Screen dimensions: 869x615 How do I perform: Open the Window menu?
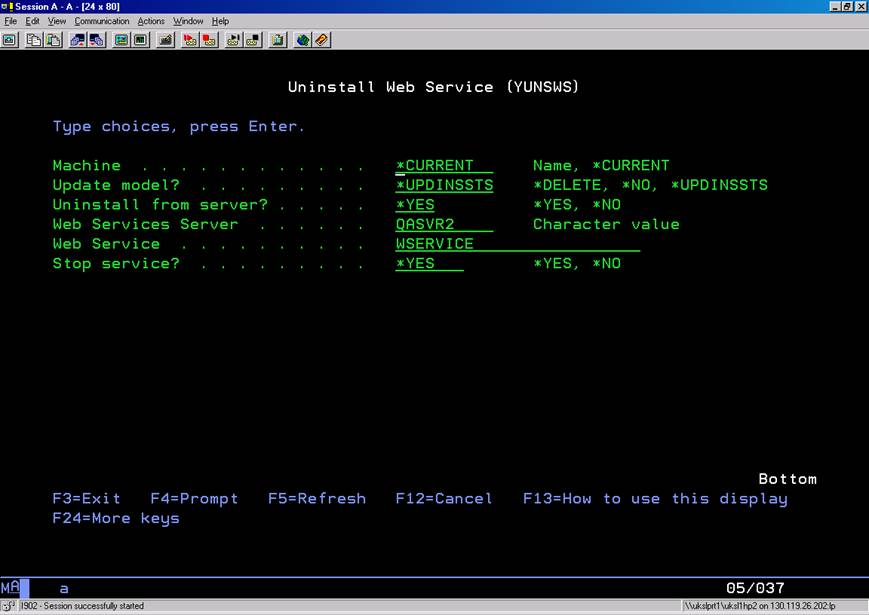coord(187,21)
